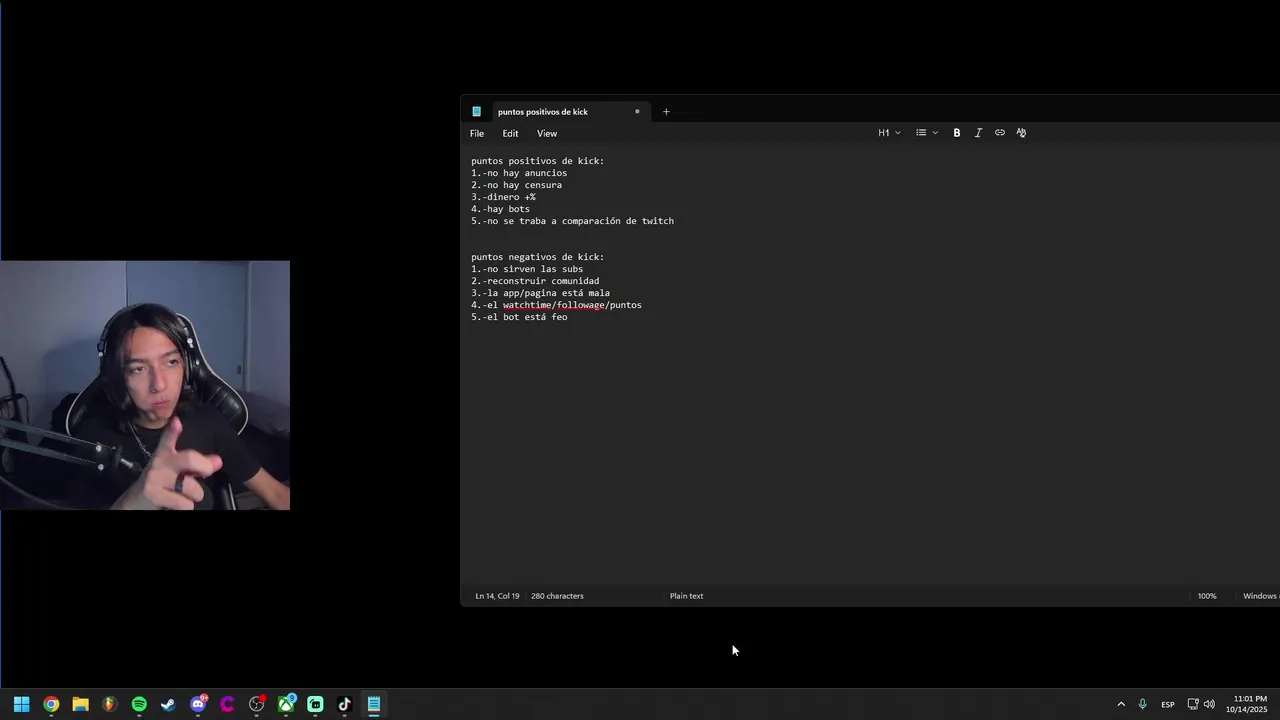
Task: Toggle italic formatting in Notepad toolbar
Action: coord(978,133)
